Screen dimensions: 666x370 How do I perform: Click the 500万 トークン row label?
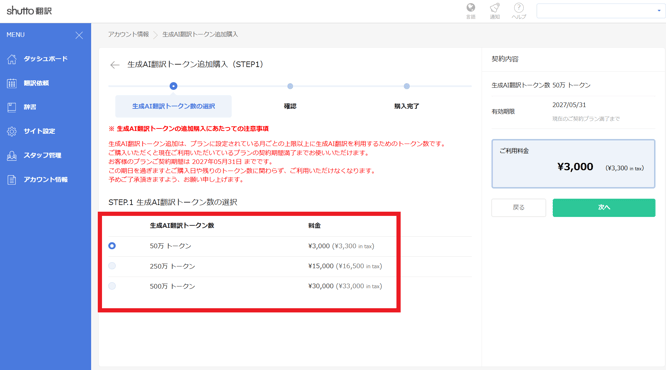click(x=172, y=286)
